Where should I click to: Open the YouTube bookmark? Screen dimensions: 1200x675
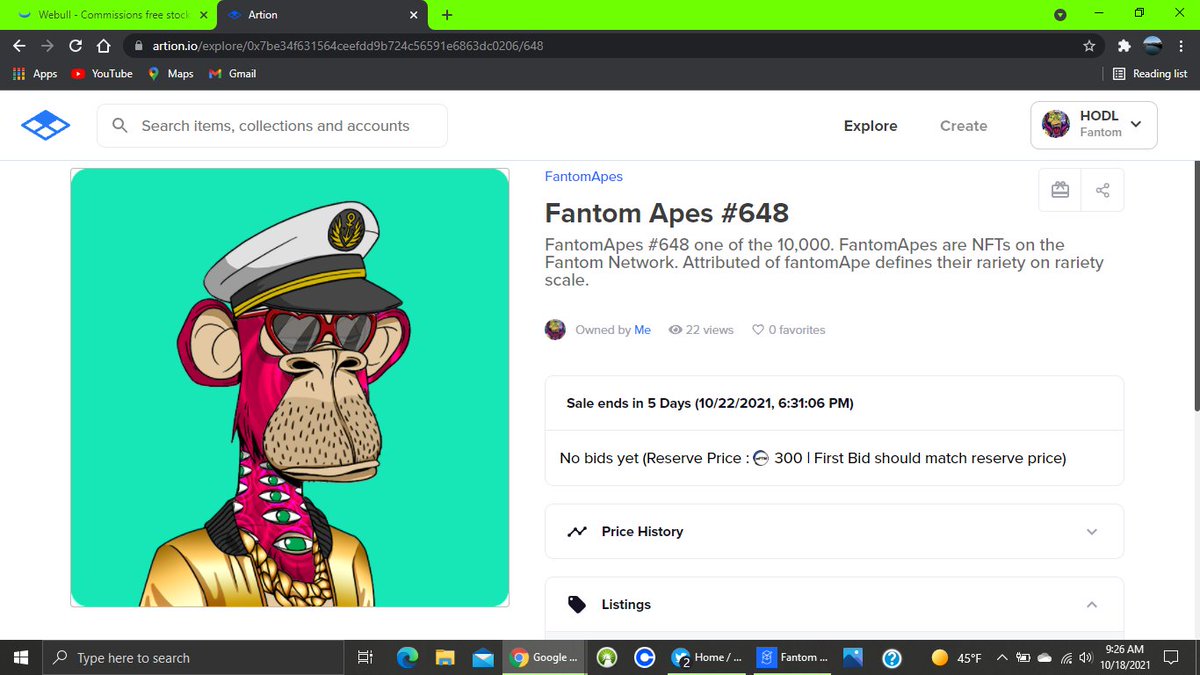pyautogui.click(x=102, y=73)
